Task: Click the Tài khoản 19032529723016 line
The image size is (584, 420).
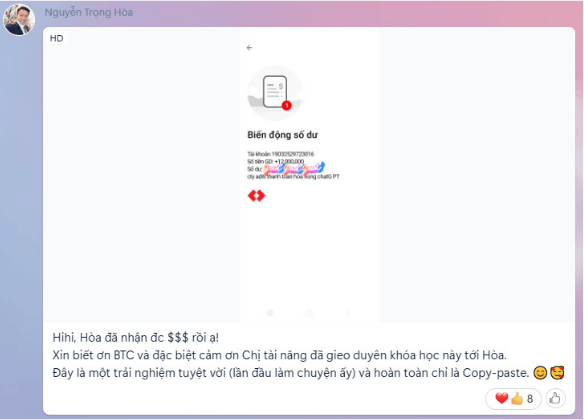Action: coord(280,154)
